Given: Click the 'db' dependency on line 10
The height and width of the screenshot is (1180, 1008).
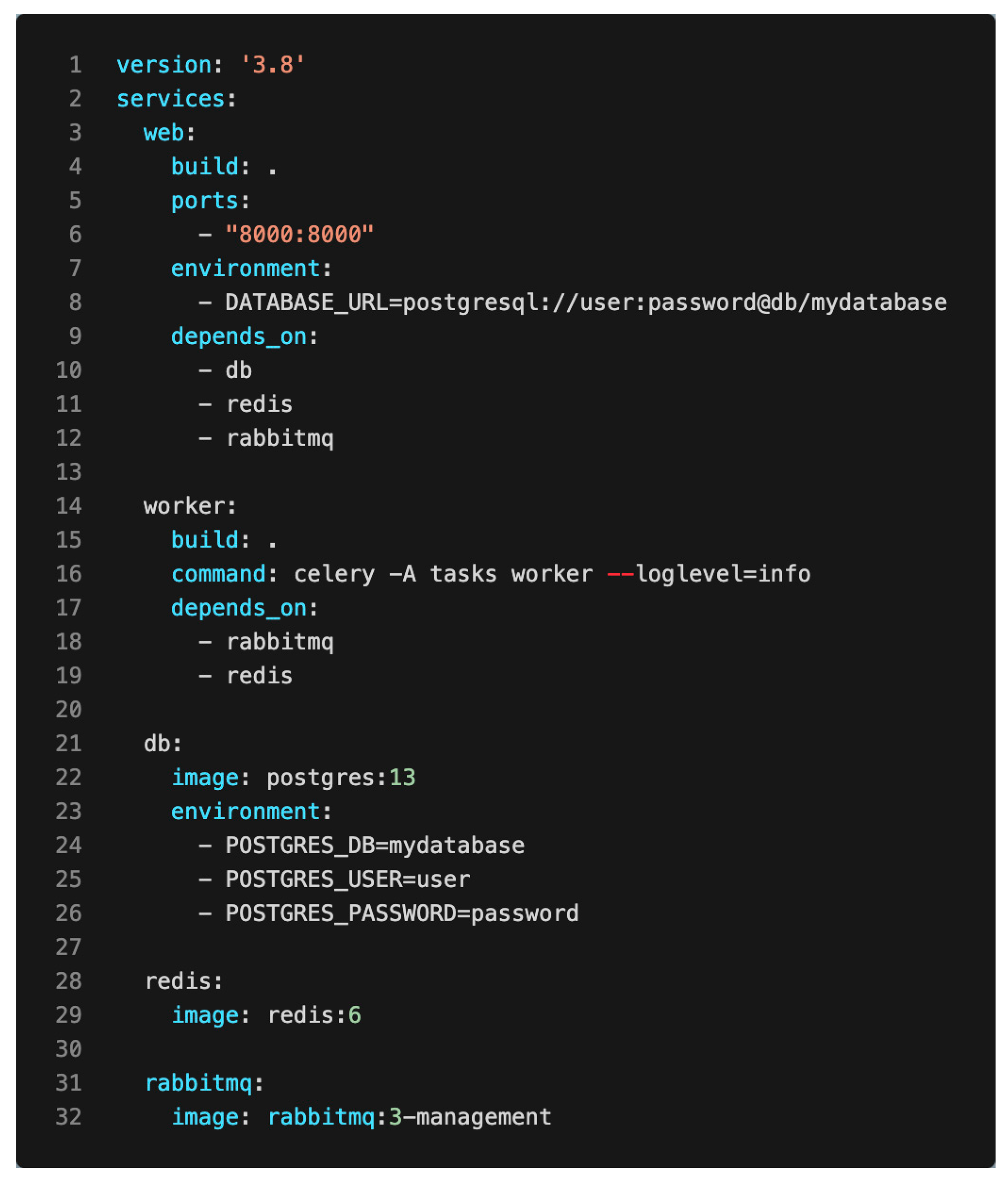Looking at the screenshot, I should (x=238, y=371).
